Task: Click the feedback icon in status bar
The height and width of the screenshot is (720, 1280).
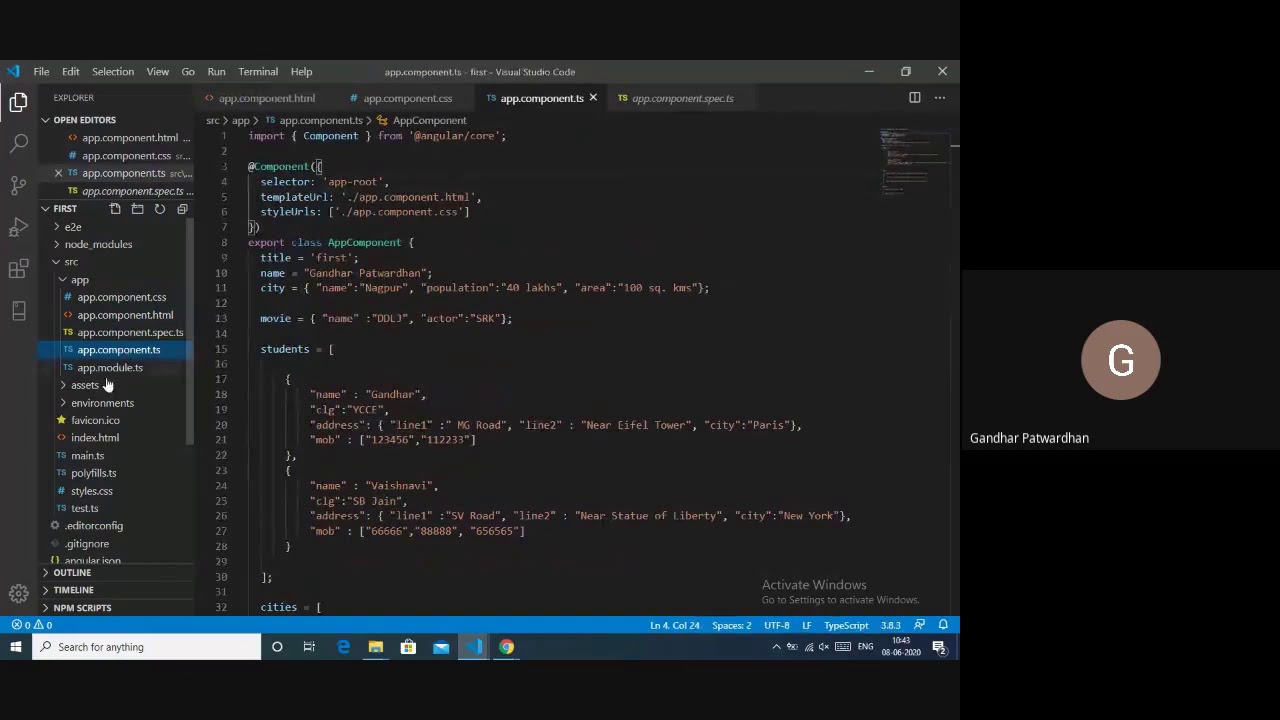Action: pyautogui.click(x=919, y=625)
